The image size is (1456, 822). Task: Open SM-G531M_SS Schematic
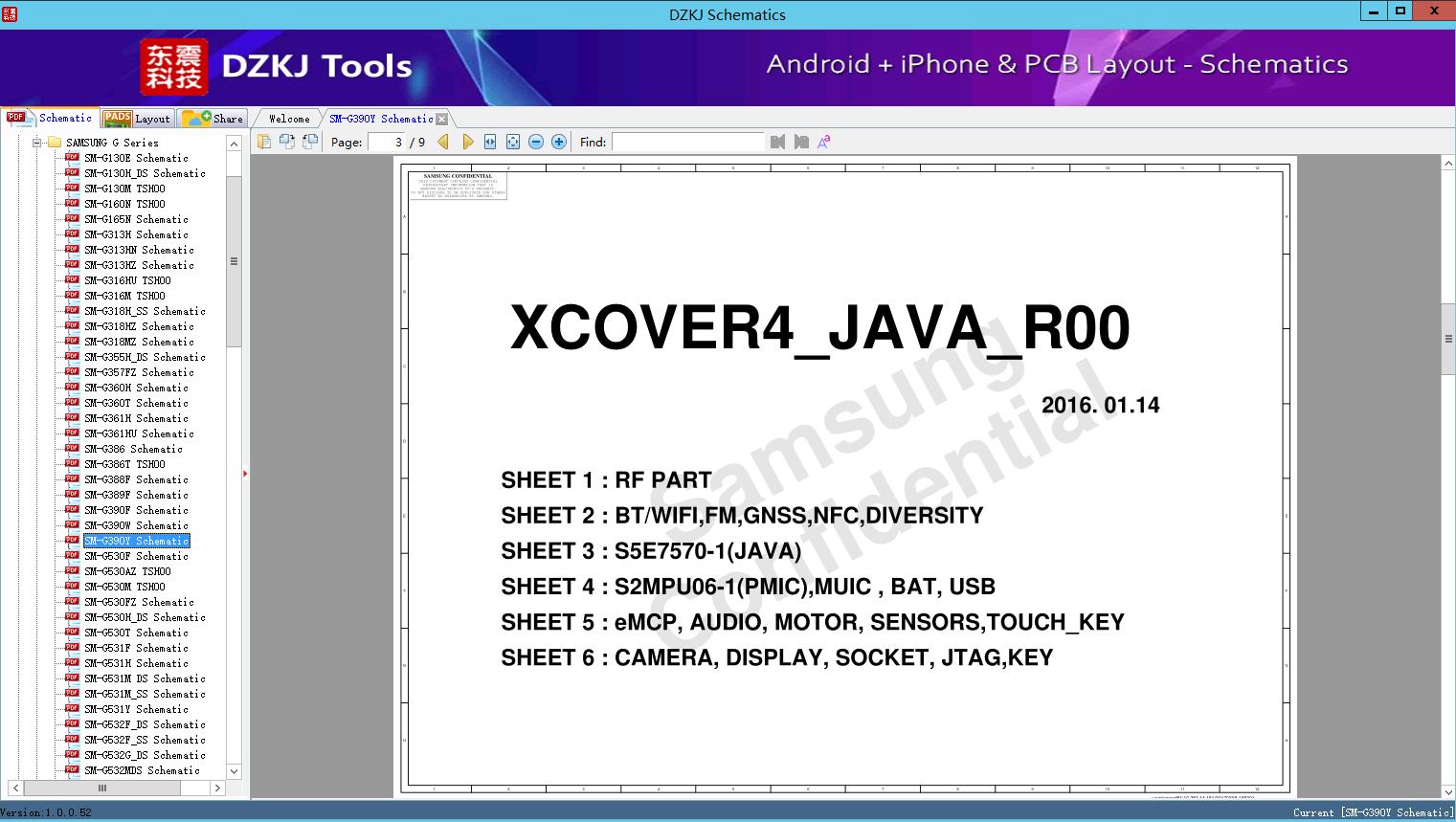click(x=145, y=694)
